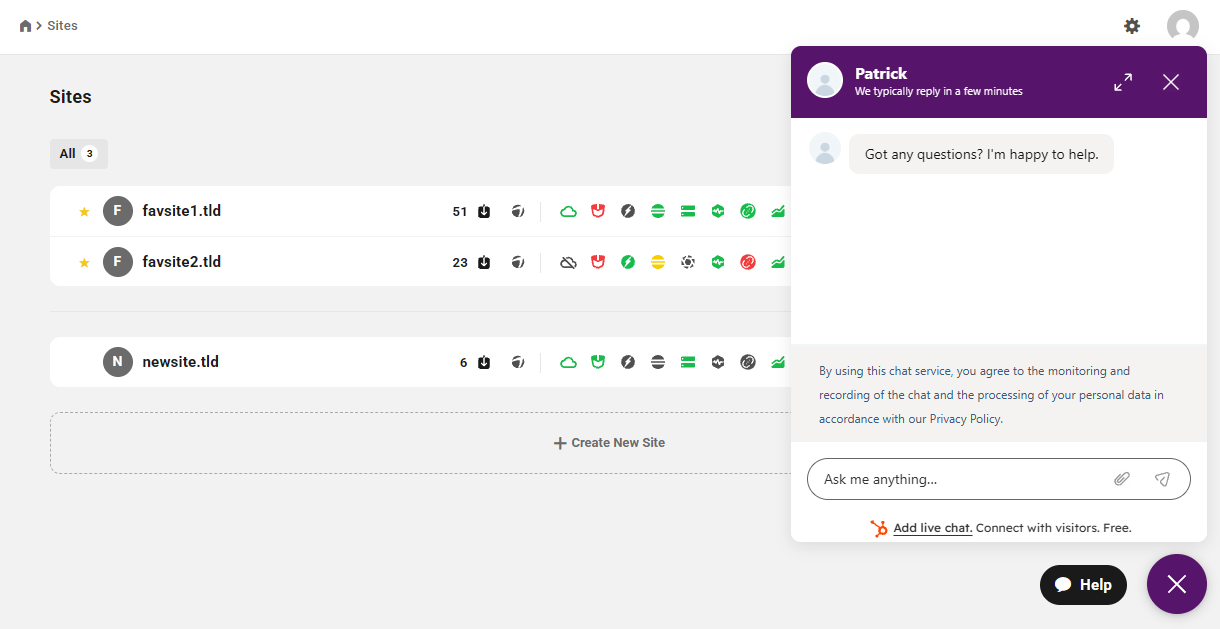Open grey uptime pulse icon for newsite.tld
This screenshot has height=629, width=1220.
tap(718, 362)
